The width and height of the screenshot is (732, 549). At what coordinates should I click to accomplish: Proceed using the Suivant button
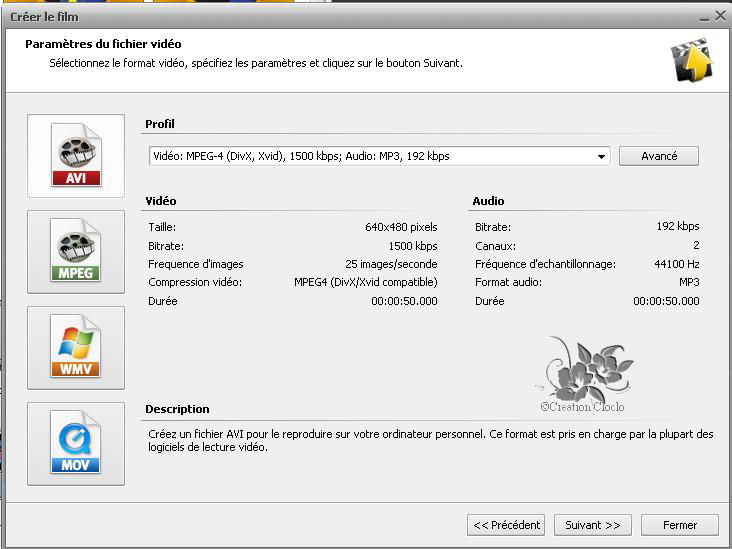click(x=592, y=525)
